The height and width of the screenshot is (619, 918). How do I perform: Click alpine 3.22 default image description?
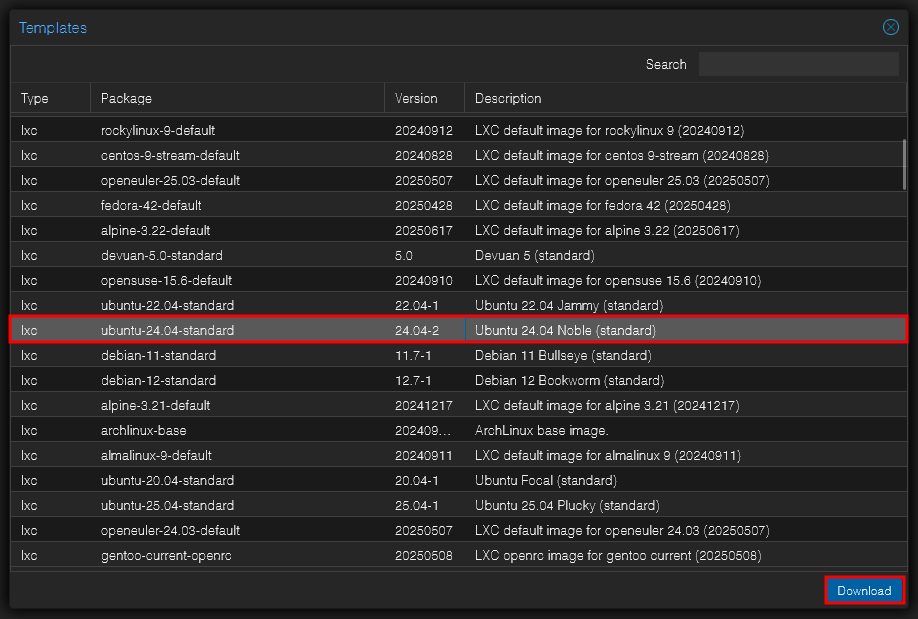coord(607,231)
